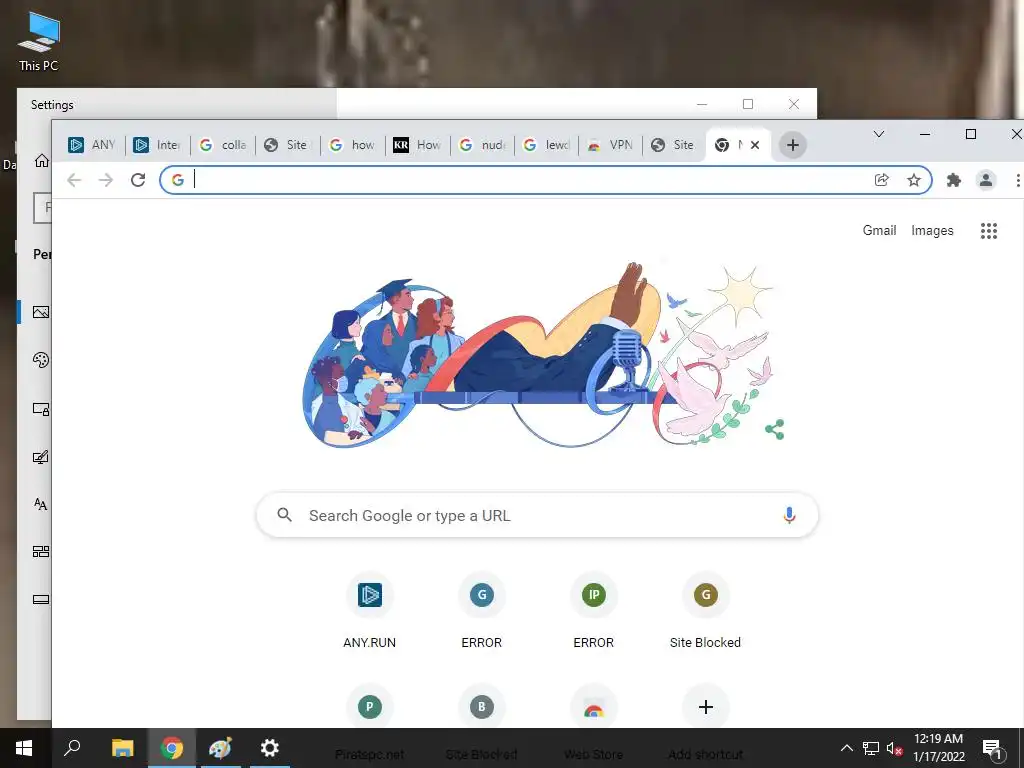The image size is (1024, 768).
Task: Click the Settings gear on the taskbar
Action: point(270,748)
